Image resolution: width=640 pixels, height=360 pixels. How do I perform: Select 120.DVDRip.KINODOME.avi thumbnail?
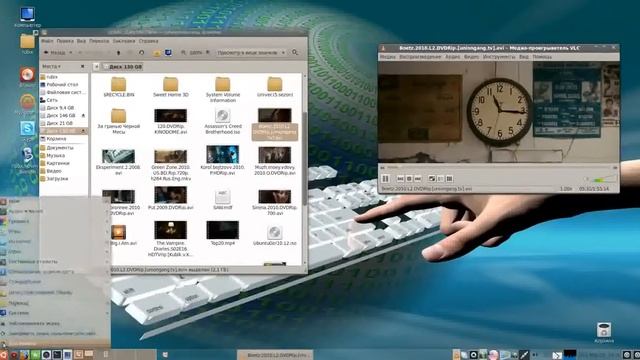click(x=171, y=116)
